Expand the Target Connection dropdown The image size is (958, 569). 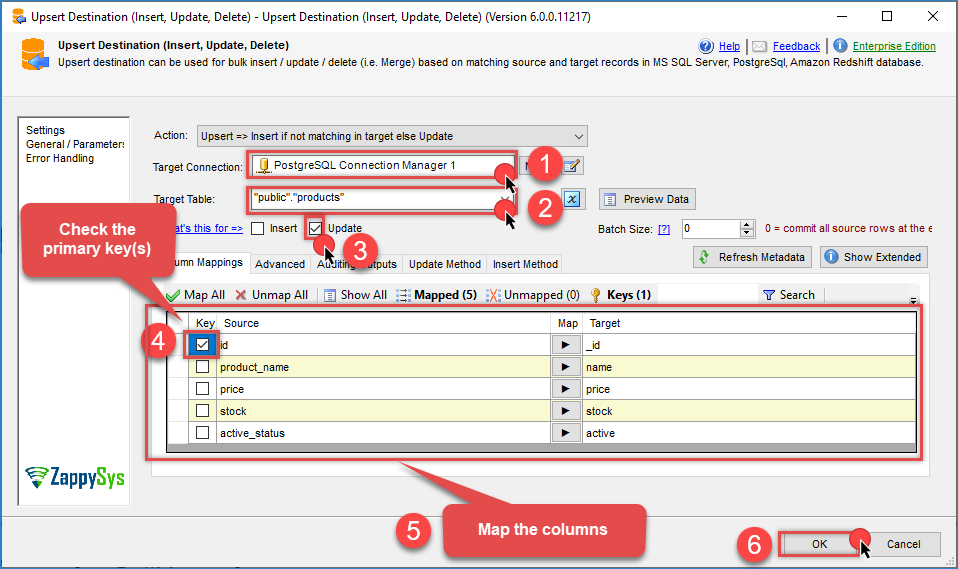[507, 166]
